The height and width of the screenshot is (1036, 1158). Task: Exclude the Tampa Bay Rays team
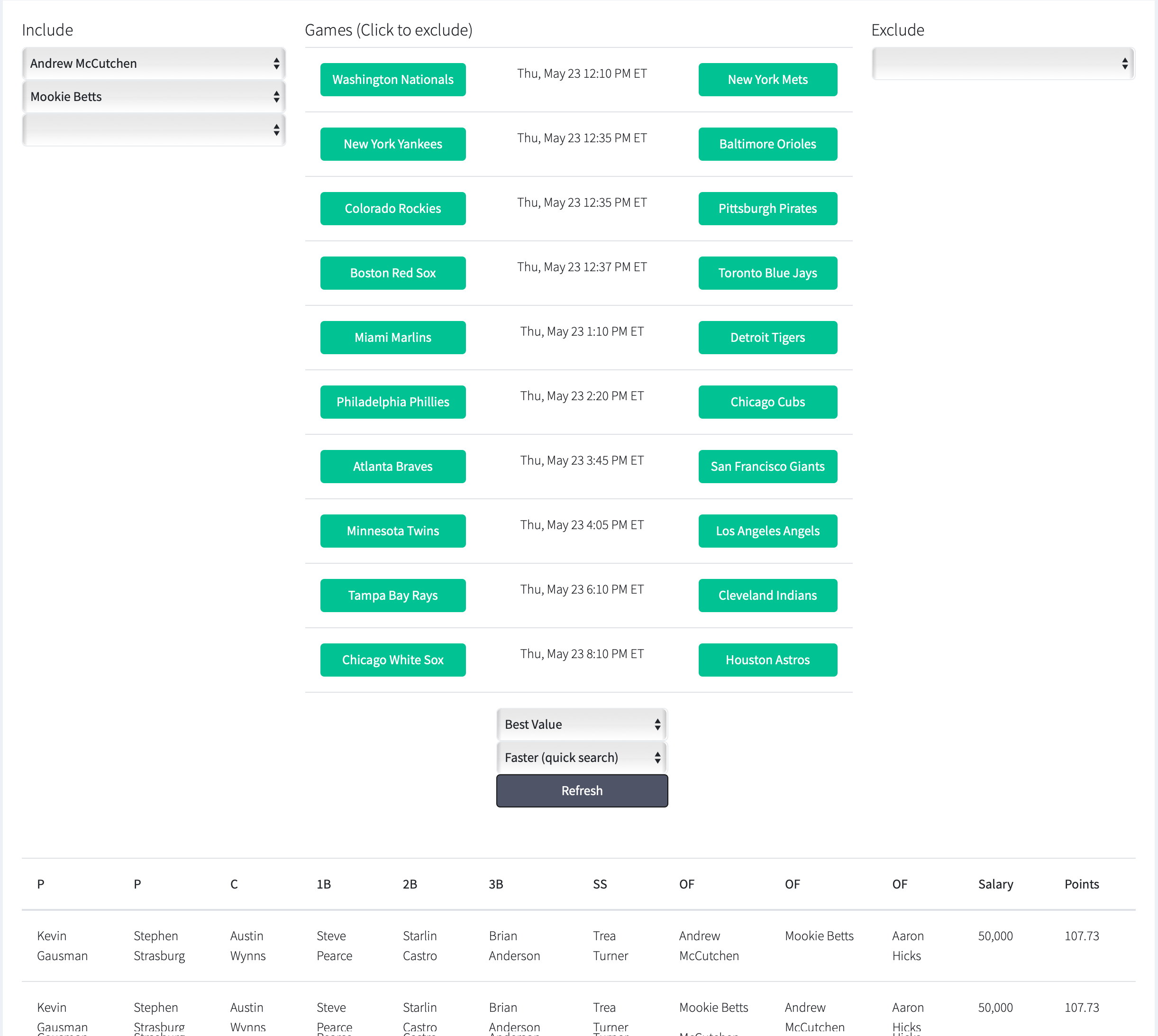392,596
